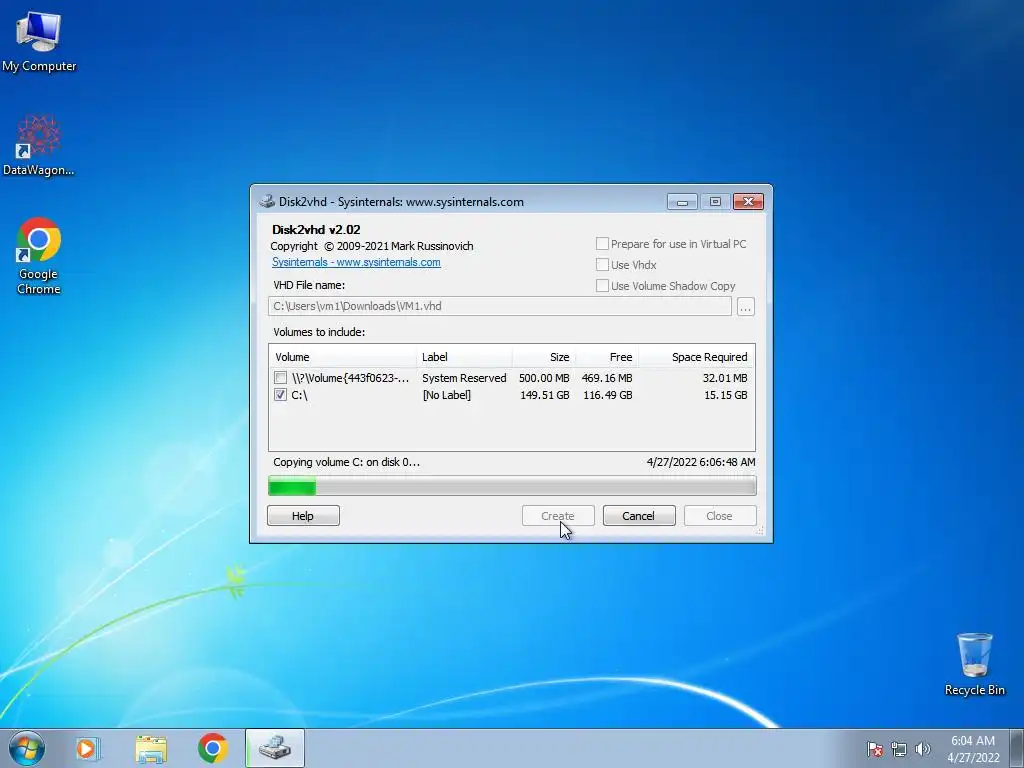Sort by the Size column header

pos(543,357)
